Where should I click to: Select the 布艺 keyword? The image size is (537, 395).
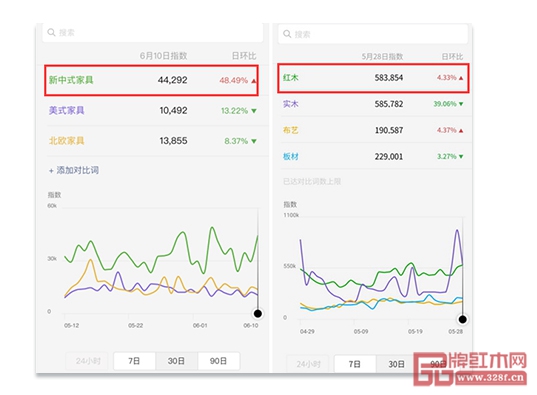[291, 130]
